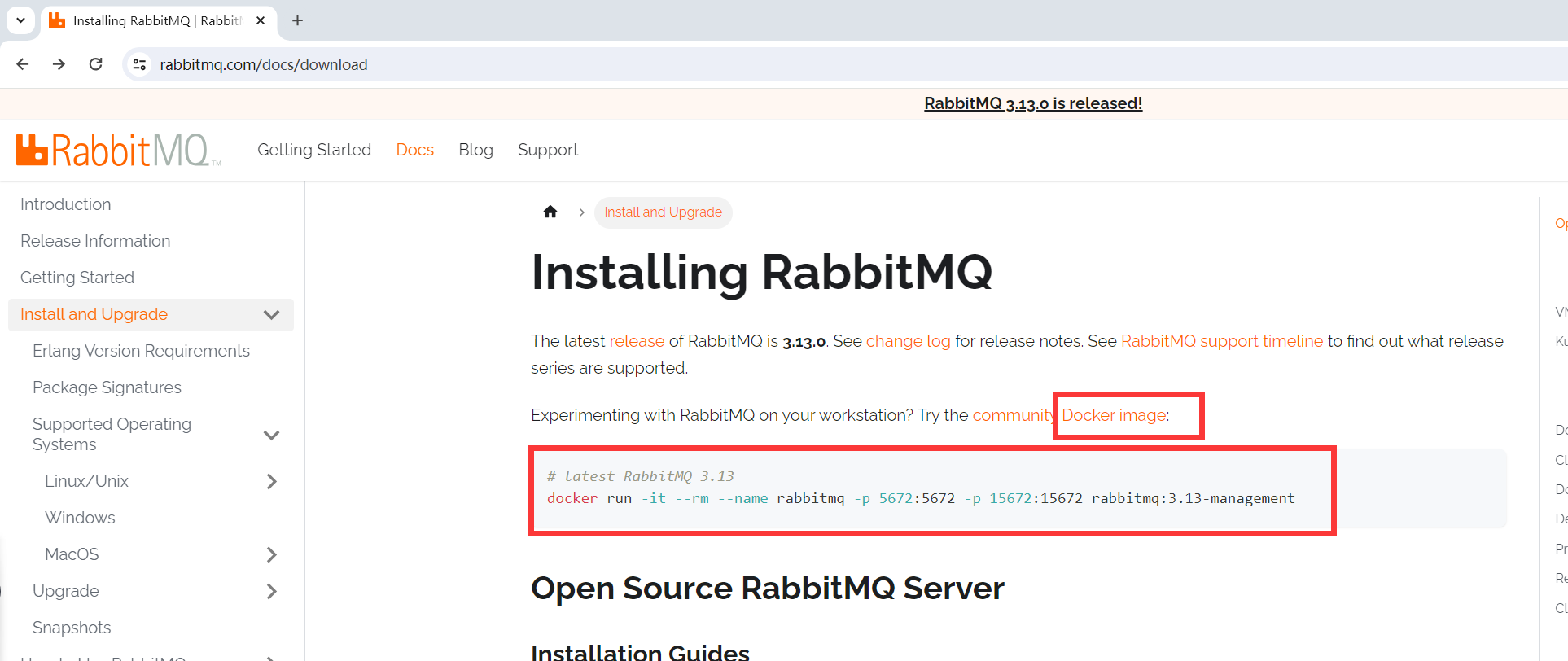Open Upgrade sidebar item
Screen dimensions: 1568x661
(66, 591)
